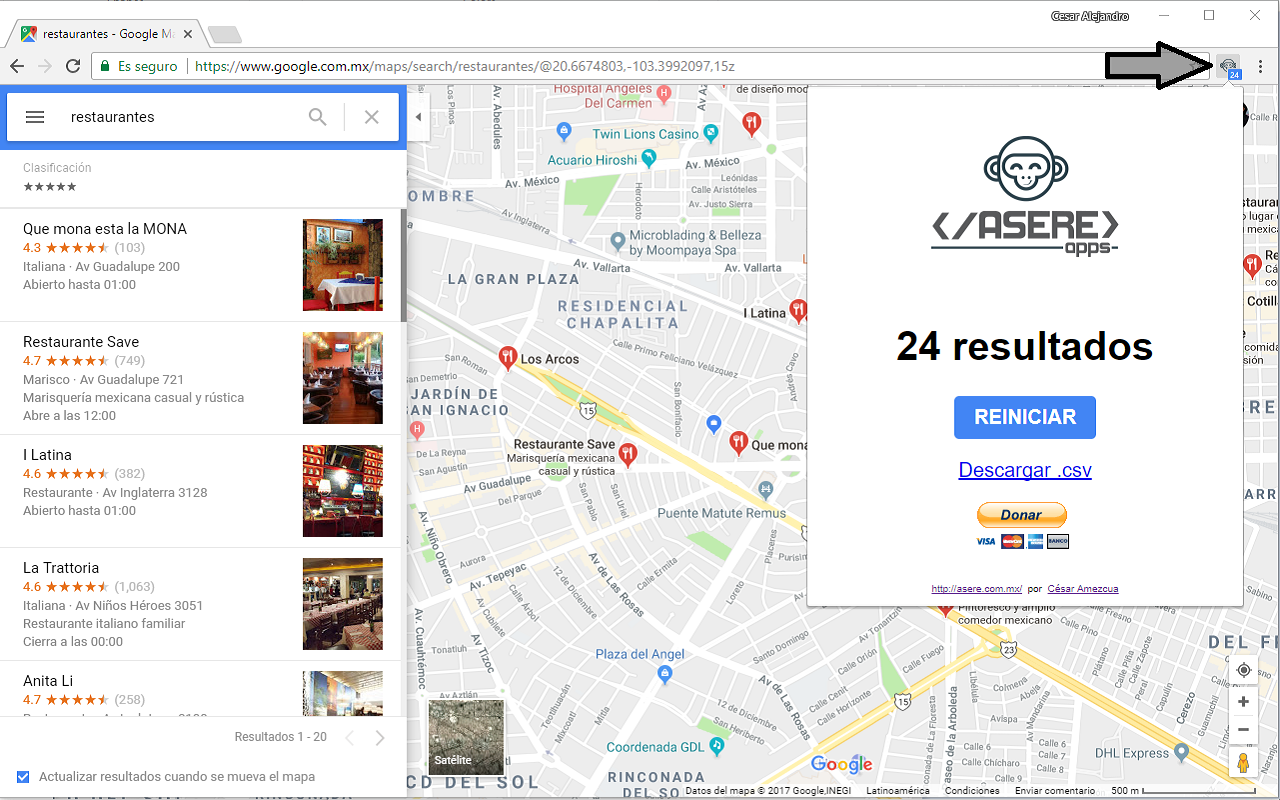Open the Google Maps hamburger menu
The height and width of the screenshot is (800, 1280).
(x=35, y=117)
